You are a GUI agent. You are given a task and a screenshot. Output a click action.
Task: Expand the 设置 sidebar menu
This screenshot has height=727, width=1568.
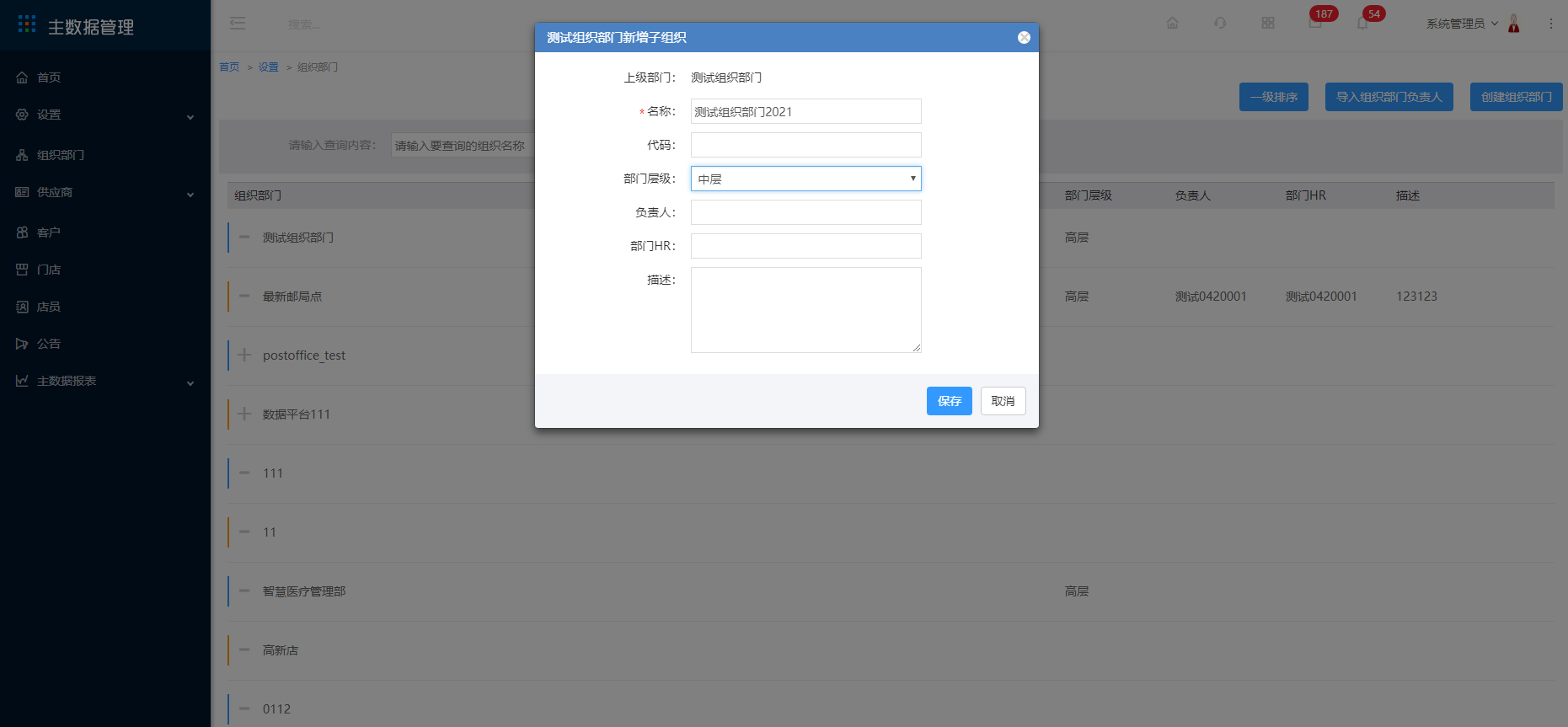[105, 115]
